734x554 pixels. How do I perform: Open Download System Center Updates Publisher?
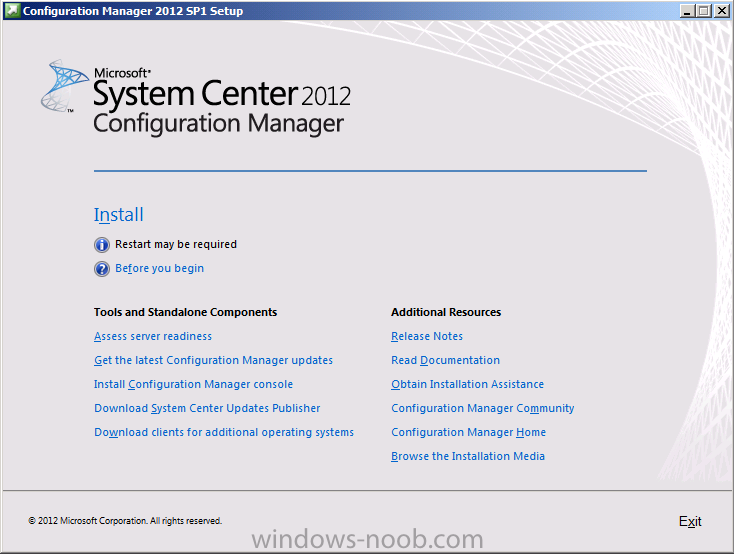(207, 408)
